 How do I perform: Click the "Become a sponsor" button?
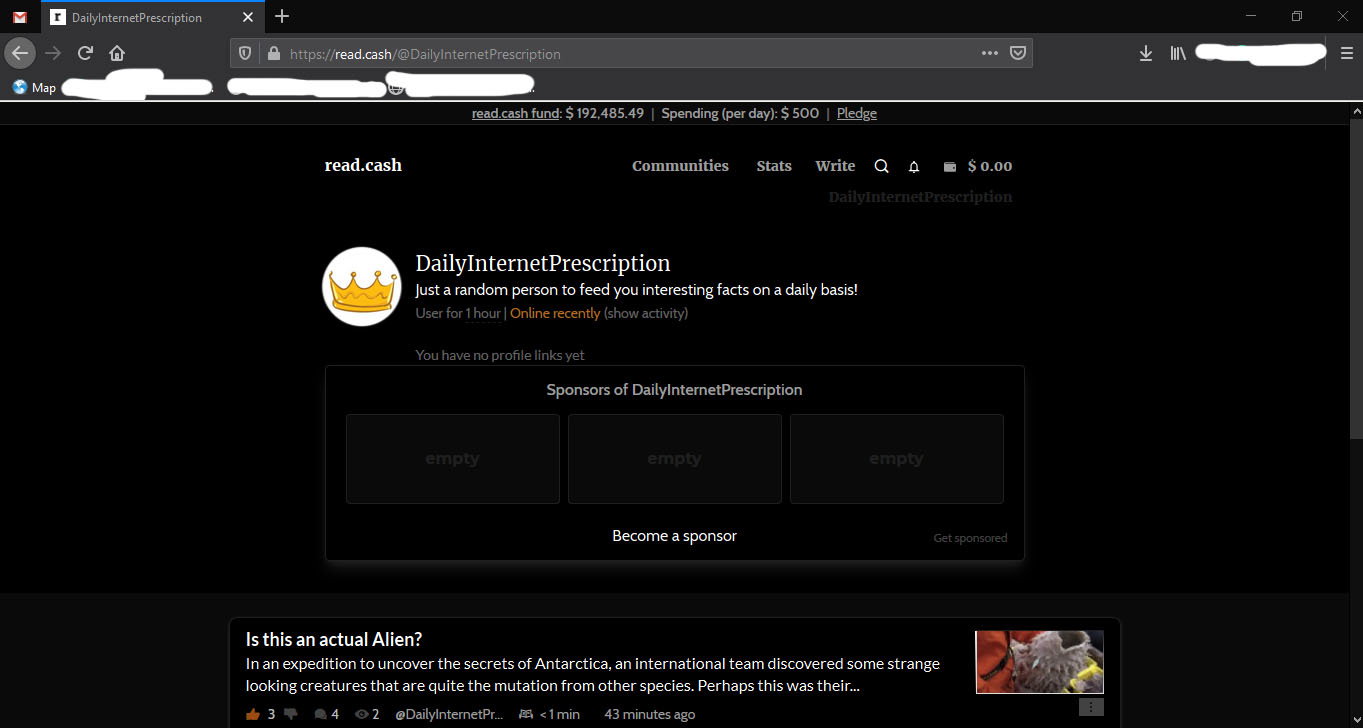click(x=675, y=536)
